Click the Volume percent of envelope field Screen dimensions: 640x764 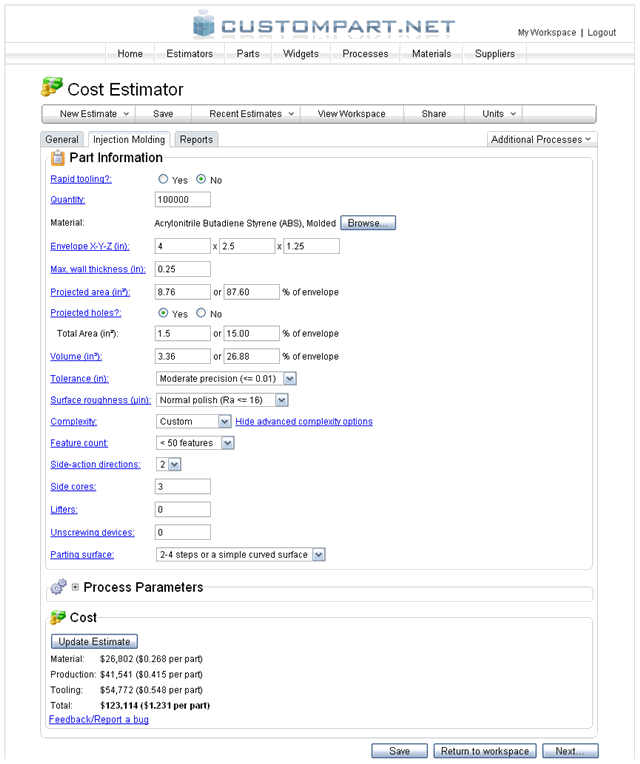point(251,356)
